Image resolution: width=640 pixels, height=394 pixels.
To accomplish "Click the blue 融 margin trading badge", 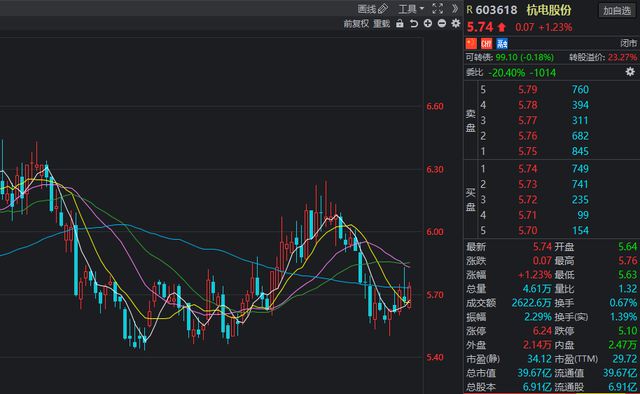I will [502, 43].
